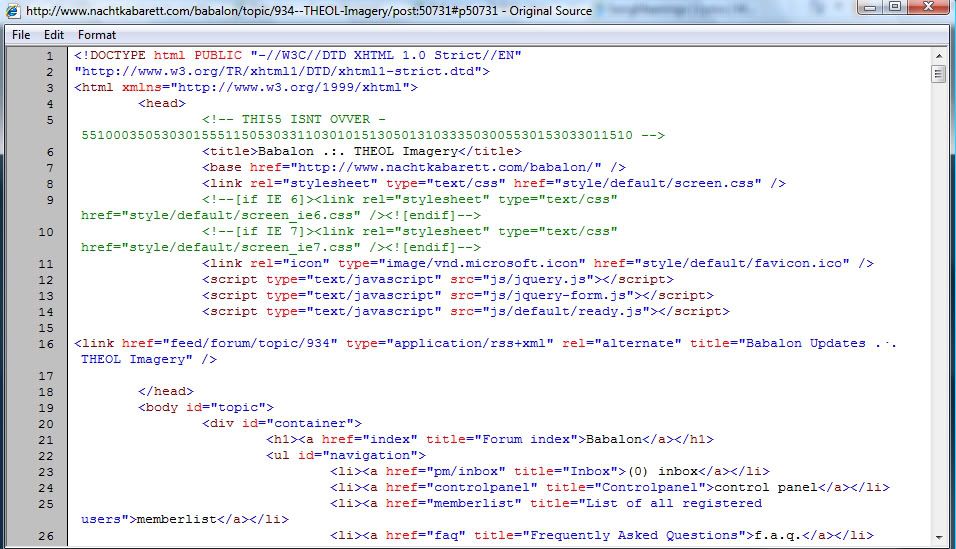The width and height of the screenshot is (956, 549).
Task: Minimize the Original Source window
Action: click(x=871, y=7)
